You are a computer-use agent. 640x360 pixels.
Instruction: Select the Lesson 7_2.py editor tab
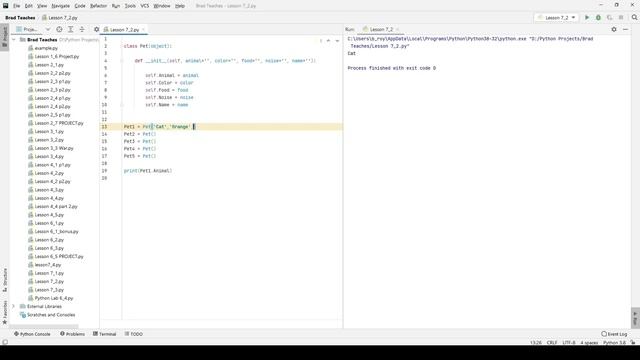124,30
